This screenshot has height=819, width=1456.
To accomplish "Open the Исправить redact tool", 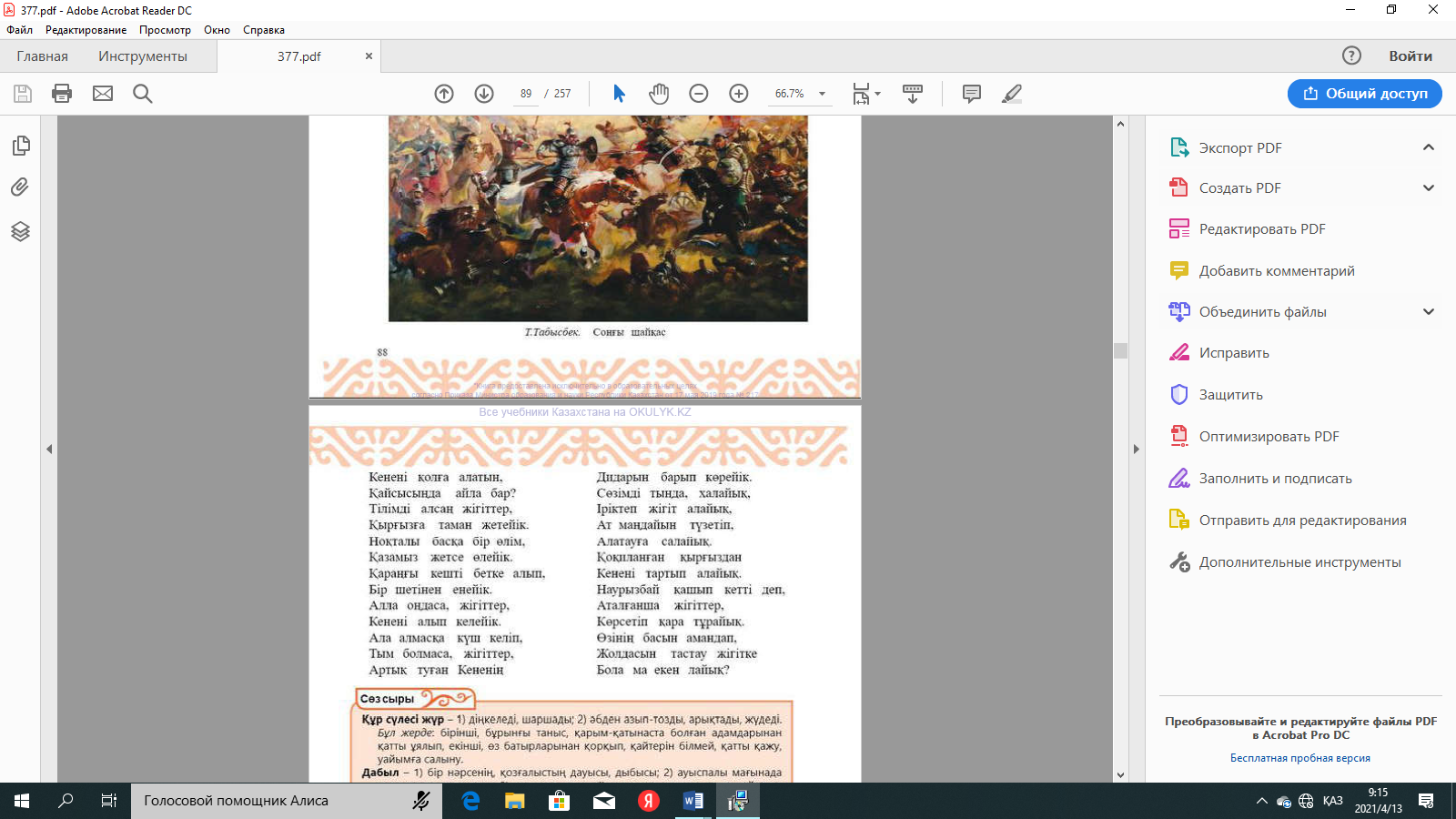I will click(x=1233, y=353).
